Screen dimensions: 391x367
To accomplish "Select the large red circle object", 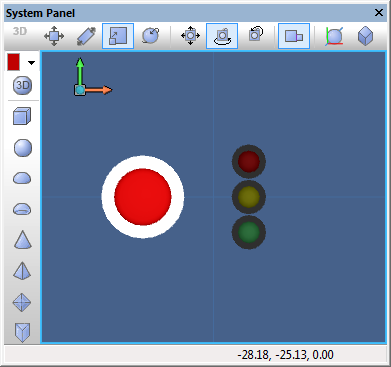I will coord(143,197).
